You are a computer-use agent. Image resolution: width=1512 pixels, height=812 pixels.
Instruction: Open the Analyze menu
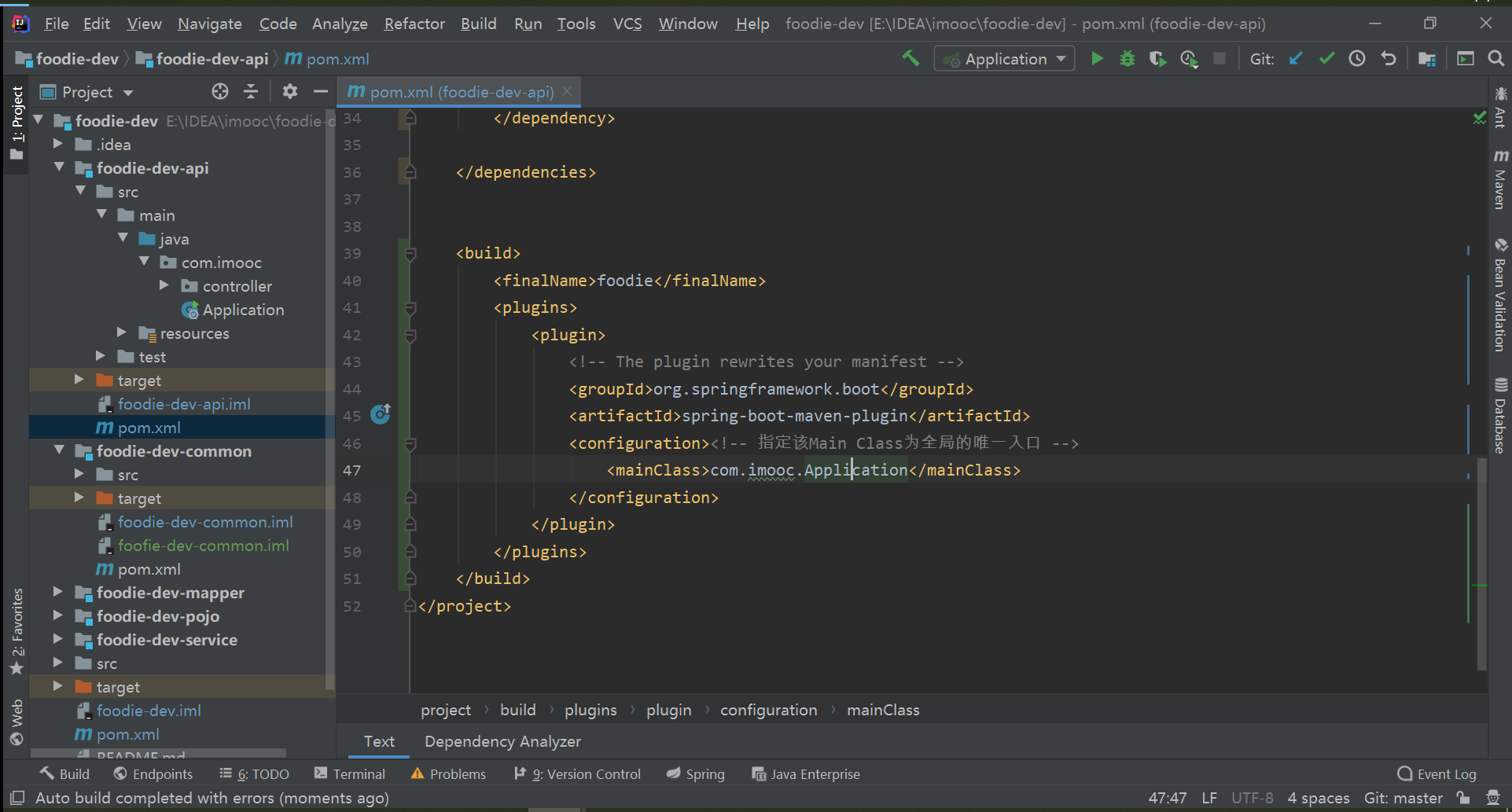340,24
